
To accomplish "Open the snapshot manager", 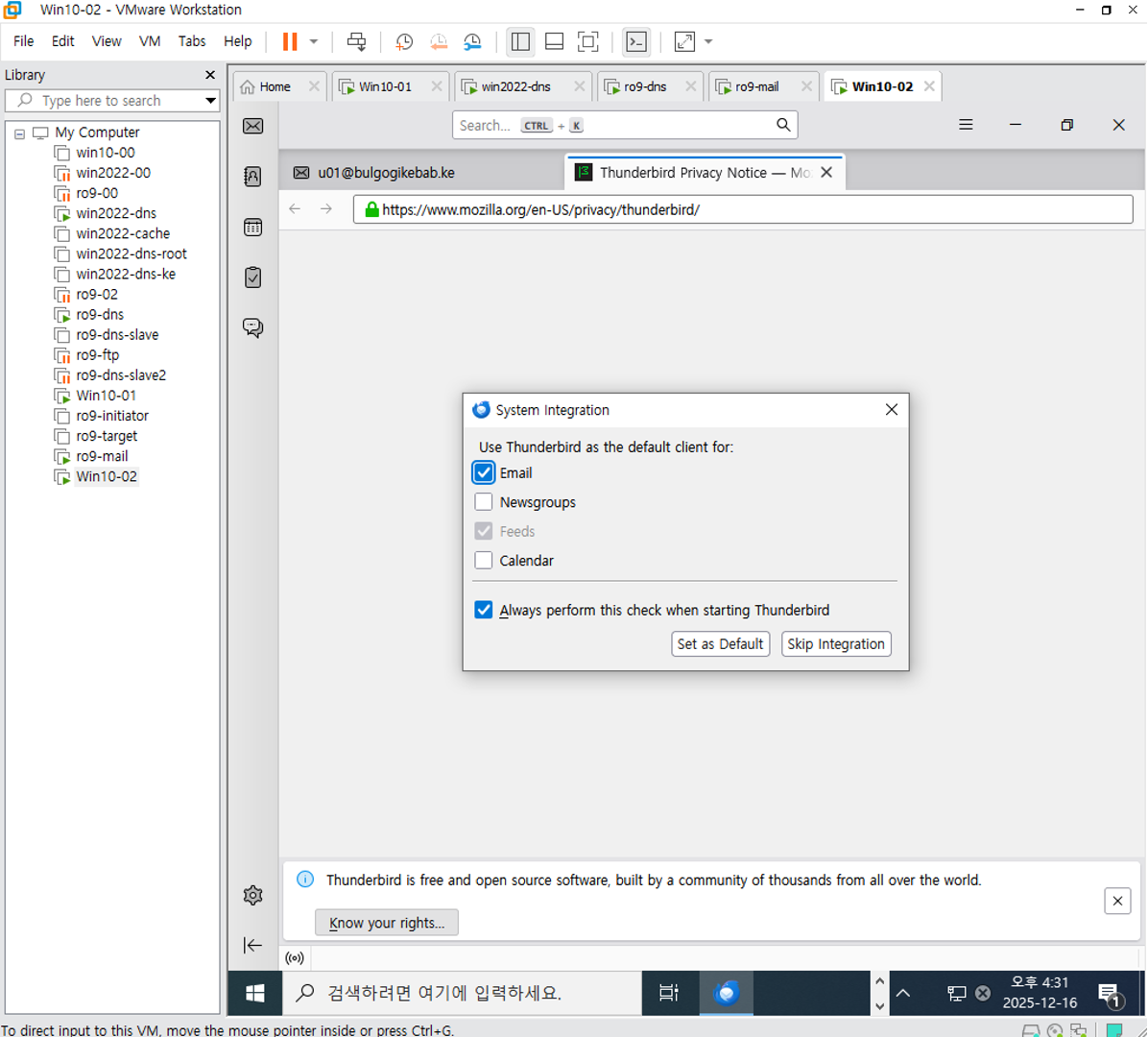I will point(472,41).
